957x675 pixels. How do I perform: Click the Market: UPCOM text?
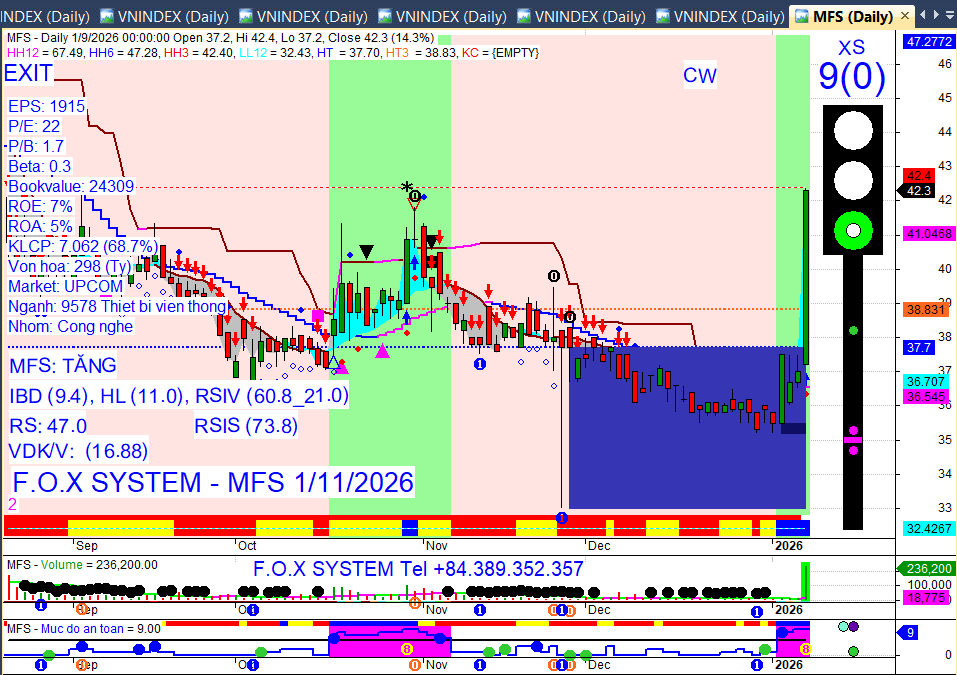[65, 286]
